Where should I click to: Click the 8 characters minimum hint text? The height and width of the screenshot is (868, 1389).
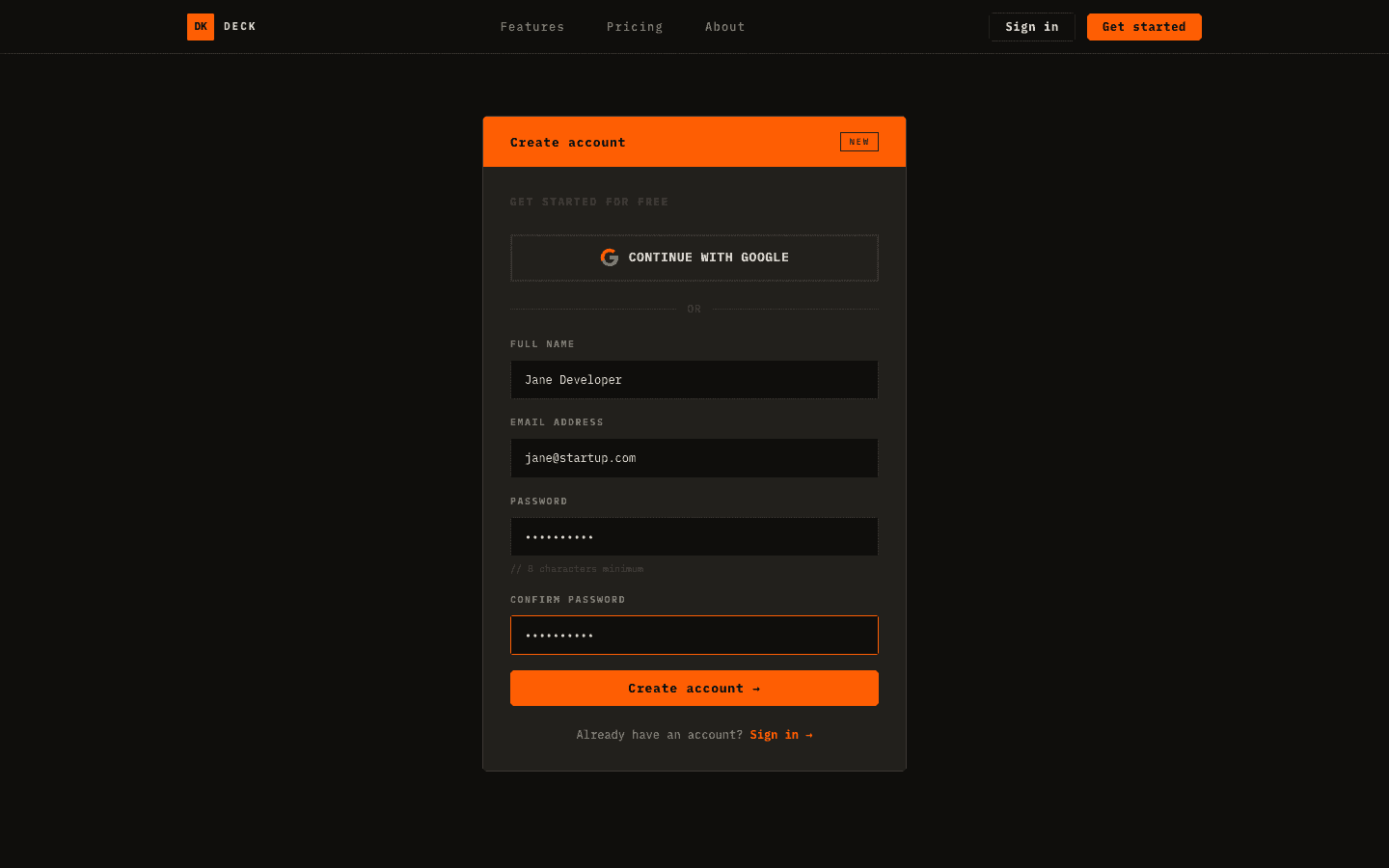click(577, 568)
